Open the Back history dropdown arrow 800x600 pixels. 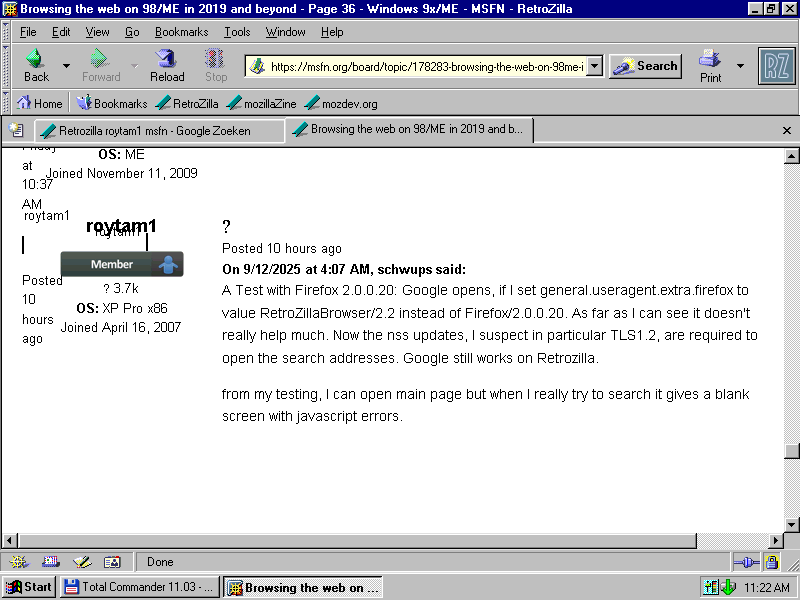pos(66,66)
